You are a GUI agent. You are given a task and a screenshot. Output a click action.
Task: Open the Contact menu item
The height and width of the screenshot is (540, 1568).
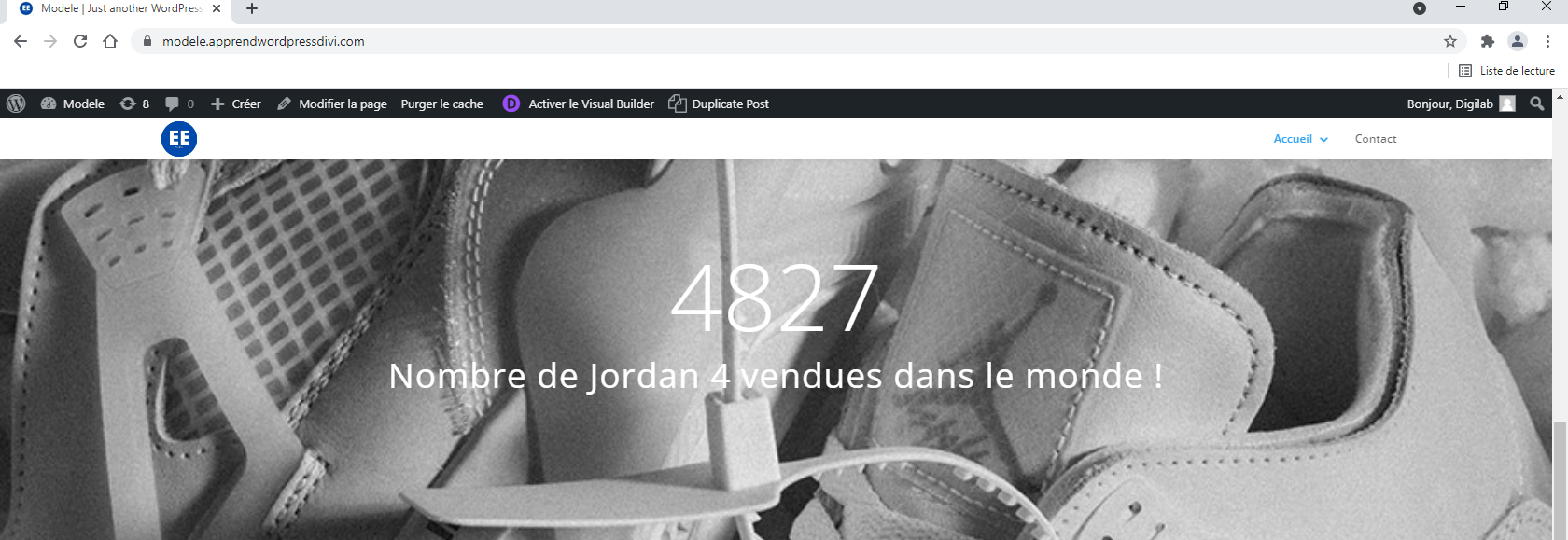1376,139
